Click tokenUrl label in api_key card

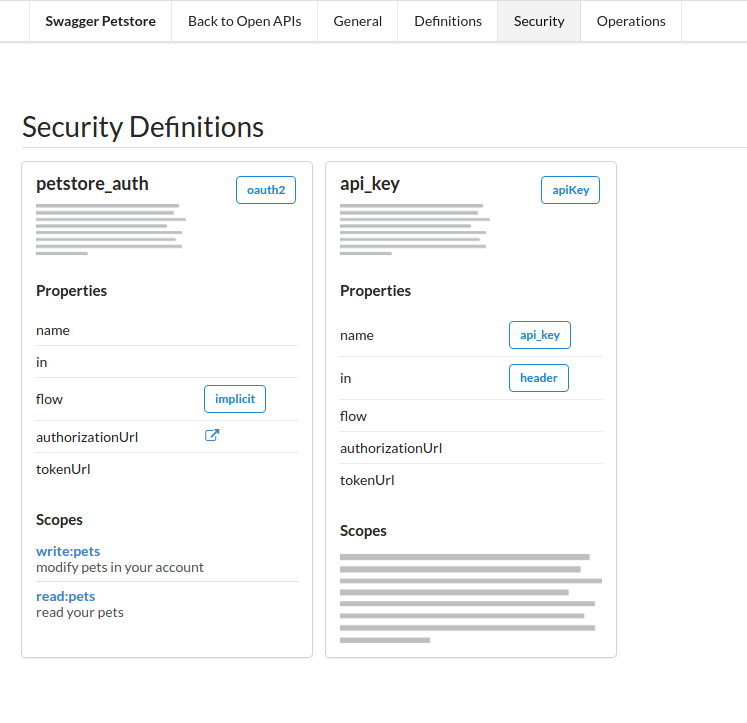[367, 480]
